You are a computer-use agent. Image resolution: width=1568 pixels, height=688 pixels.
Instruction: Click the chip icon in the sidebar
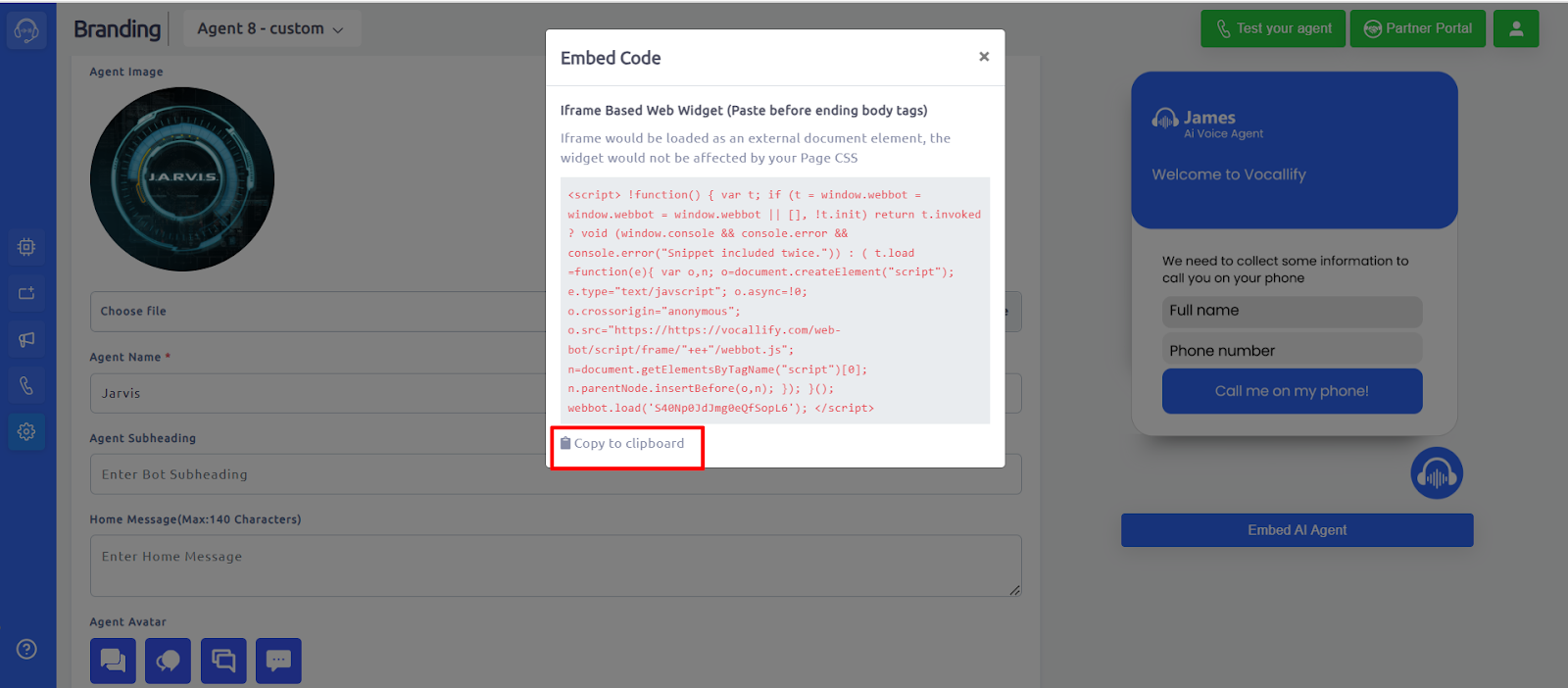[26, 247]
